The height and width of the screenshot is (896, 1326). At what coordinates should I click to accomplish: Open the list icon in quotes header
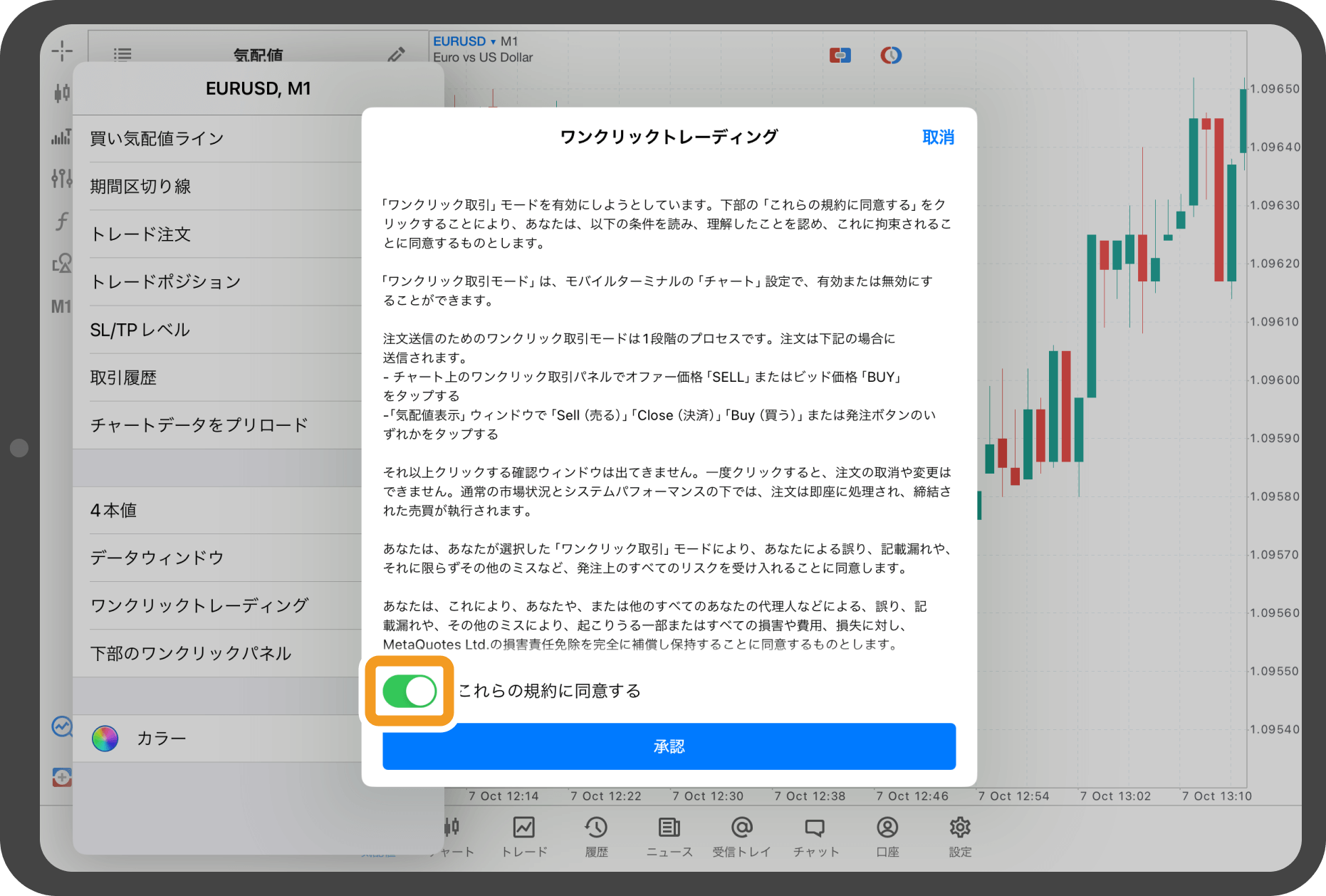point(122,54)
